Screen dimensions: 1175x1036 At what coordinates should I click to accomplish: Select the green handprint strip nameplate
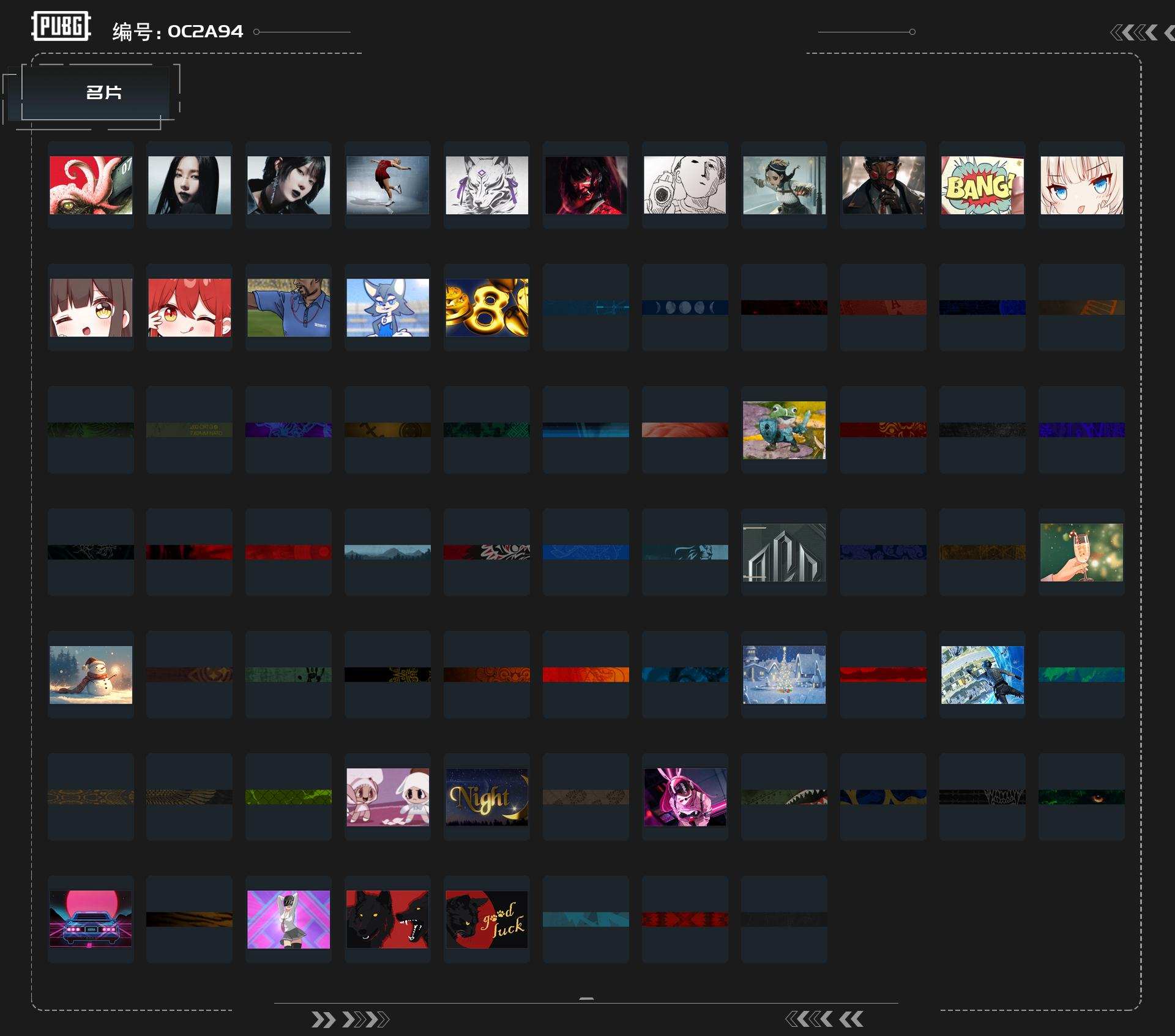click(288, 674)
